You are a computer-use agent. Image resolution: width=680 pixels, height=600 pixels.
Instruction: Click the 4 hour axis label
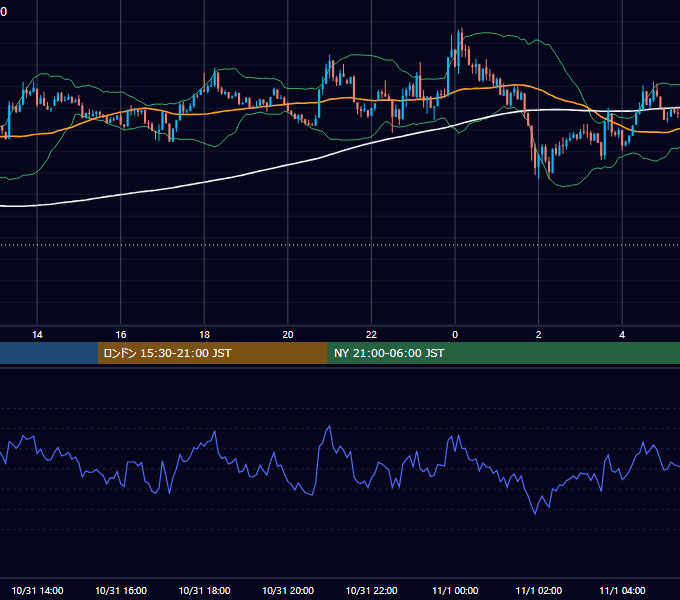(622, 335)
